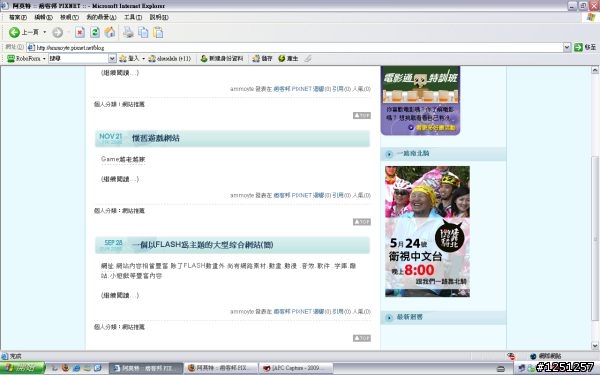Click the bullet icon beside 最新迴響 heading
Screen dimensions: 600x375
(389, 318)
